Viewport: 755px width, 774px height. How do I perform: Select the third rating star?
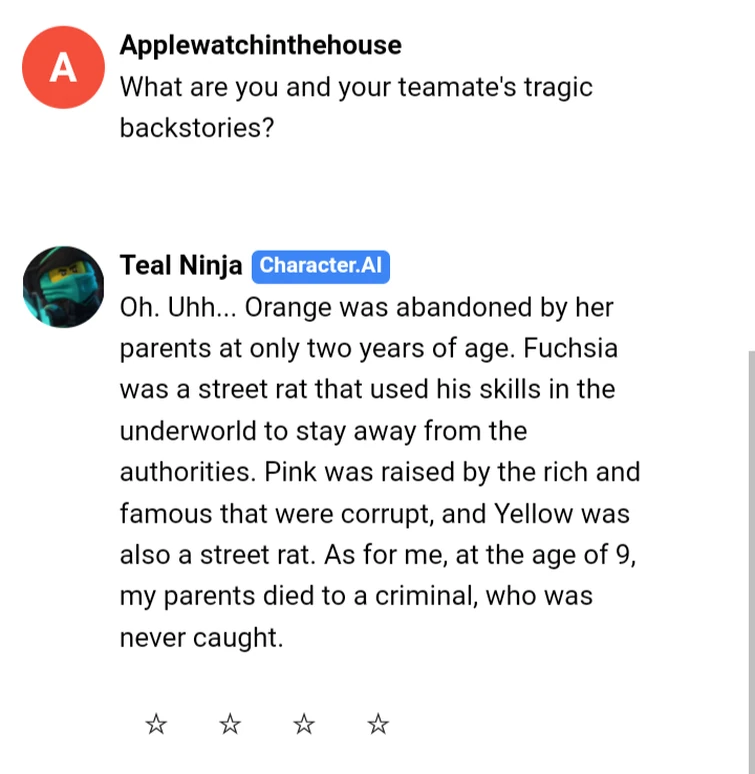click(304, 724)
